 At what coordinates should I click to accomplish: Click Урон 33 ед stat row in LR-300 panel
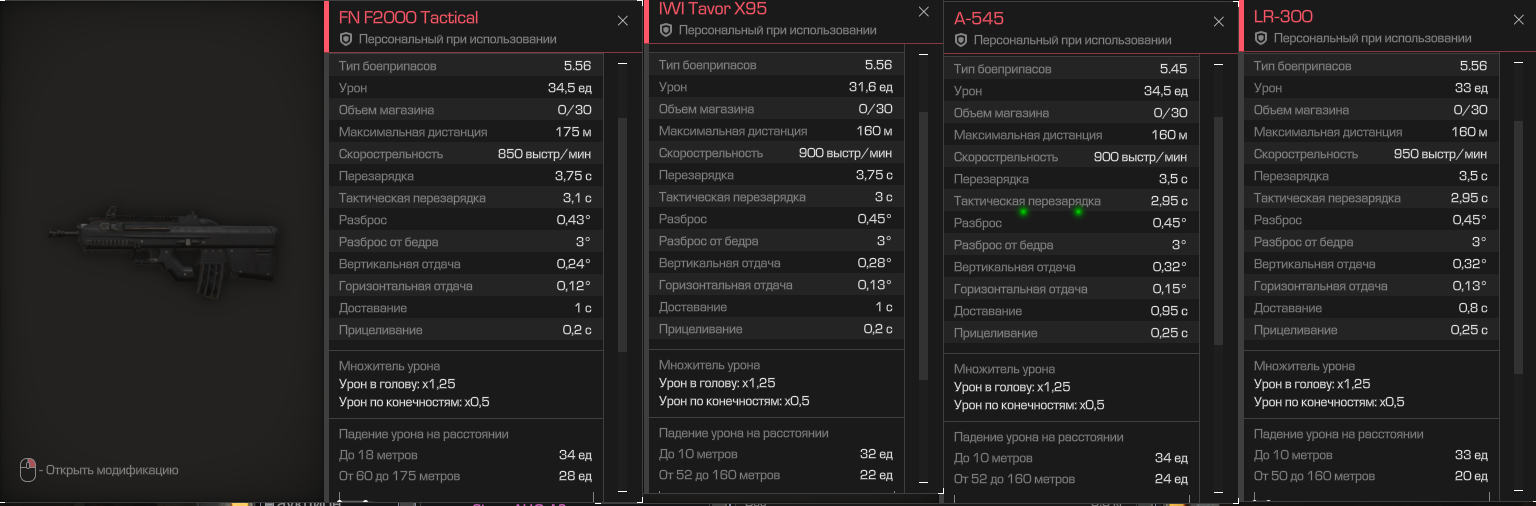pos(1371,88)
